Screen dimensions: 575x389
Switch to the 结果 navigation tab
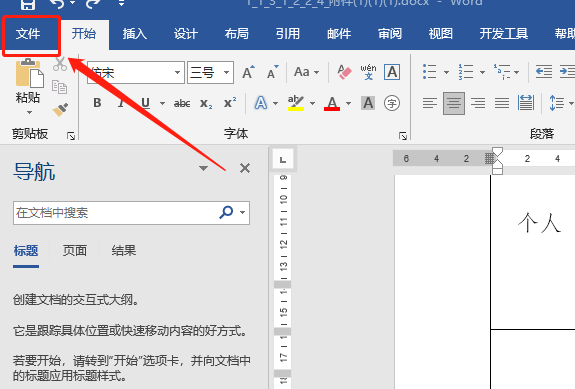coord(124,251)
